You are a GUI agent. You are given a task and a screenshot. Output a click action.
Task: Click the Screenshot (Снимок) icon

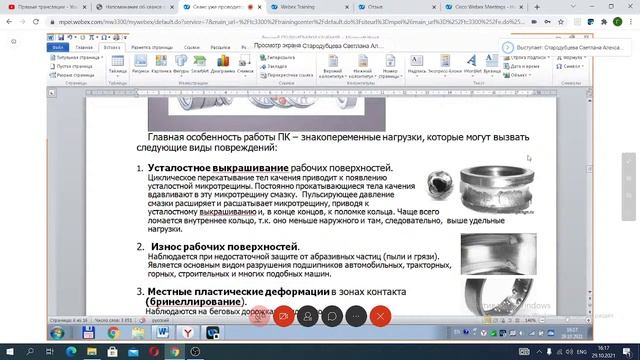point(245,64)
